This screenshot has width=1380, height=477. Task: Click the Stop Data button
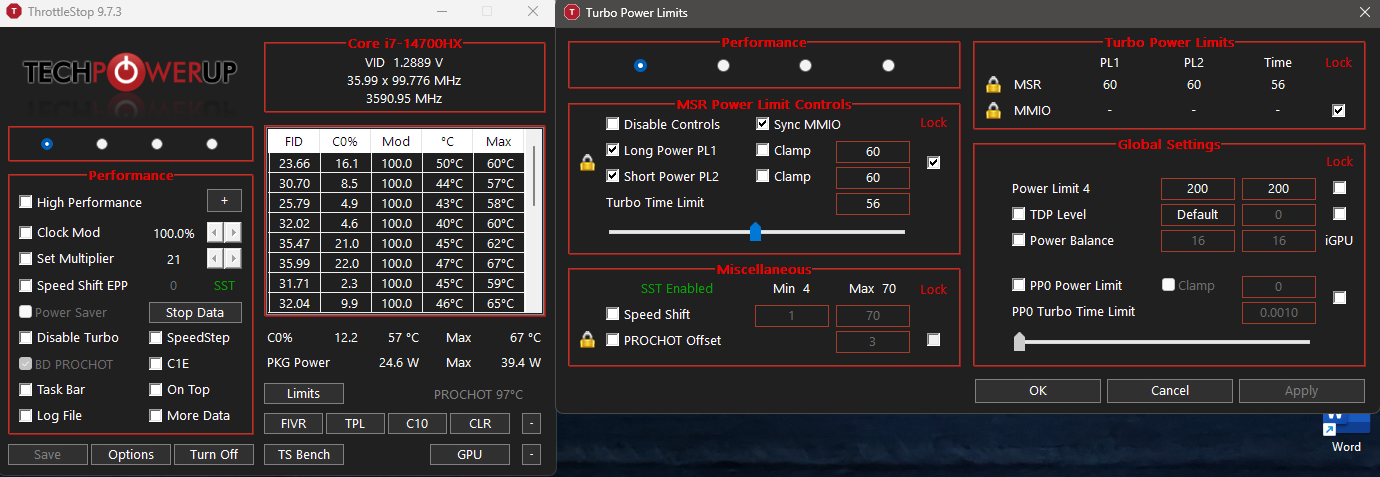click(195, 312)
